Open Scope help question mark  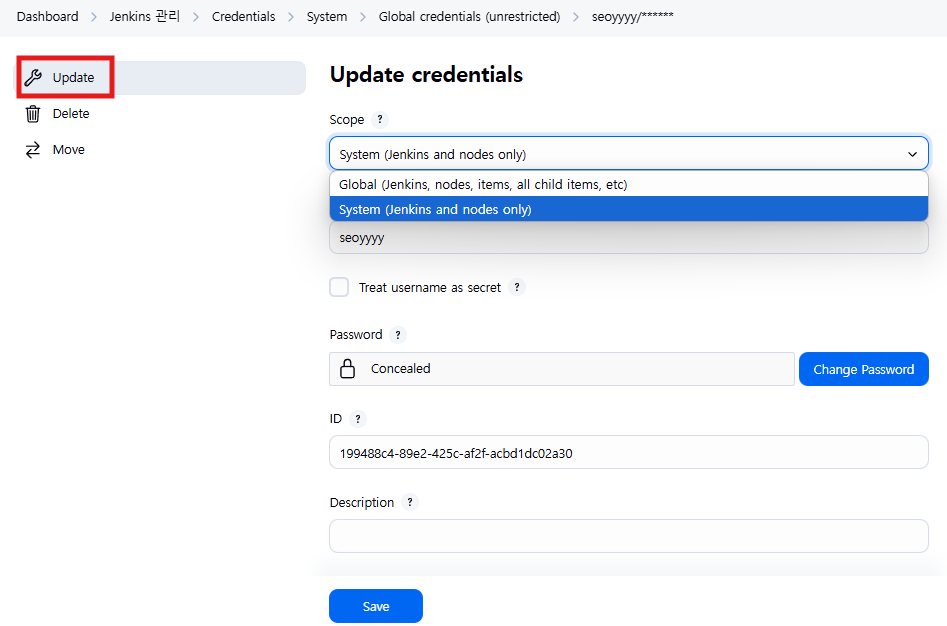click(379, 120)
